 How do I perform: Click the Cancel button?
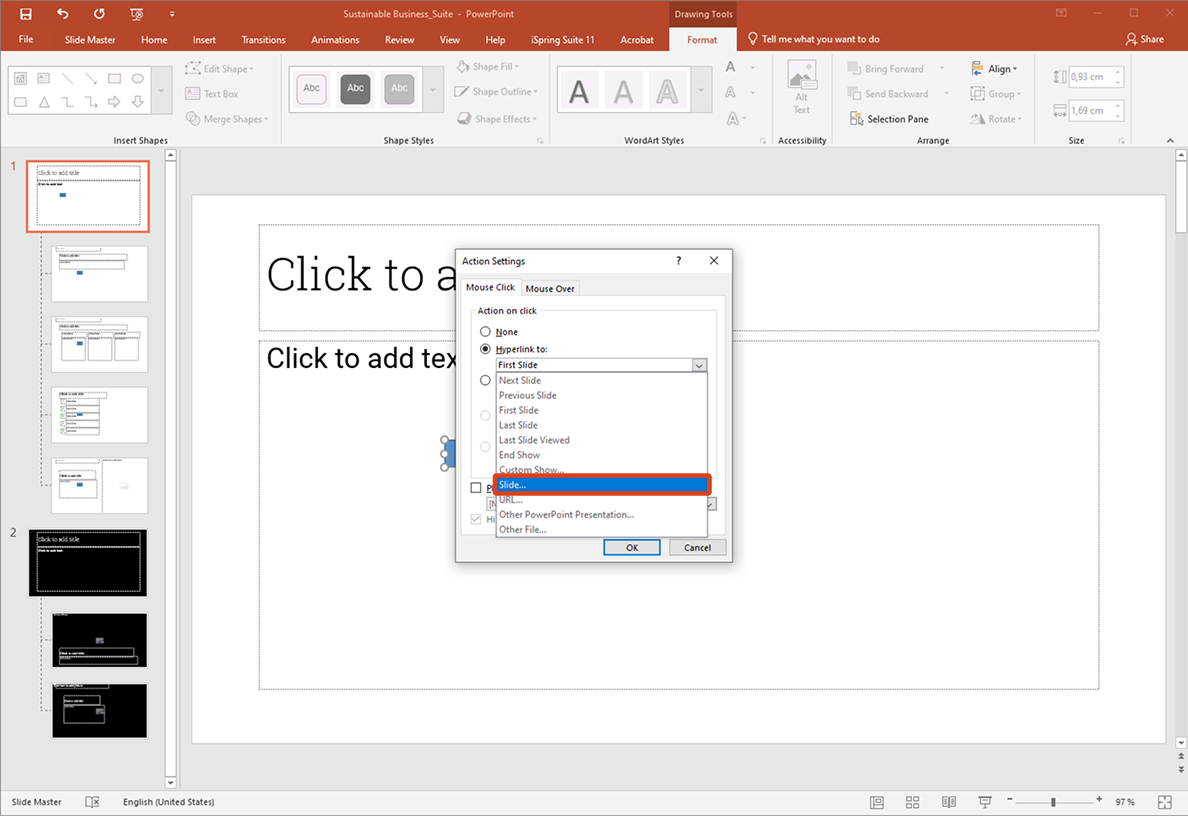[x=697, y=547]
